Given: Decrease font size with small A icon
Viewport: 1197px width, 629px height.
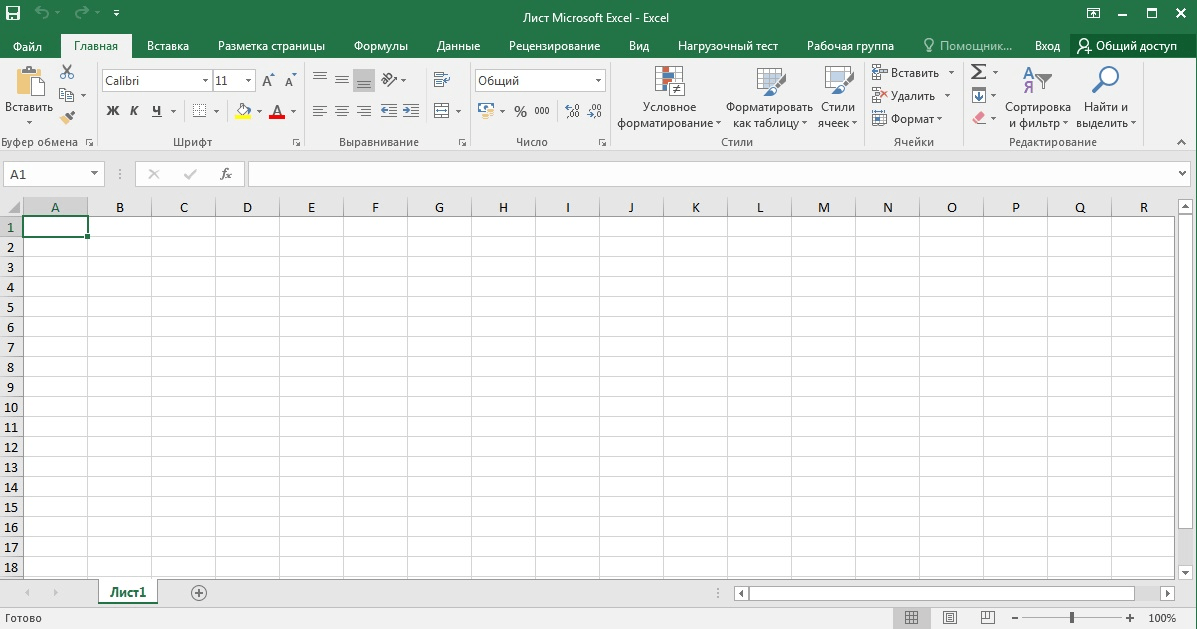Looking at the screenshot, I should 290,80.
